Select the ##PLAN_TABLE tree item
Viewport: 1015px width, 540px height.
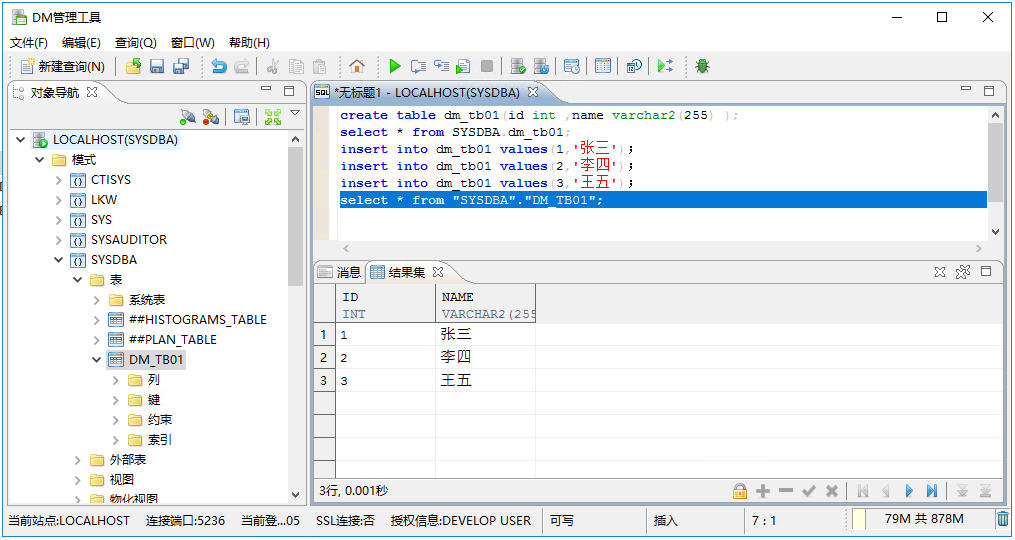click(x=172, y=340)
